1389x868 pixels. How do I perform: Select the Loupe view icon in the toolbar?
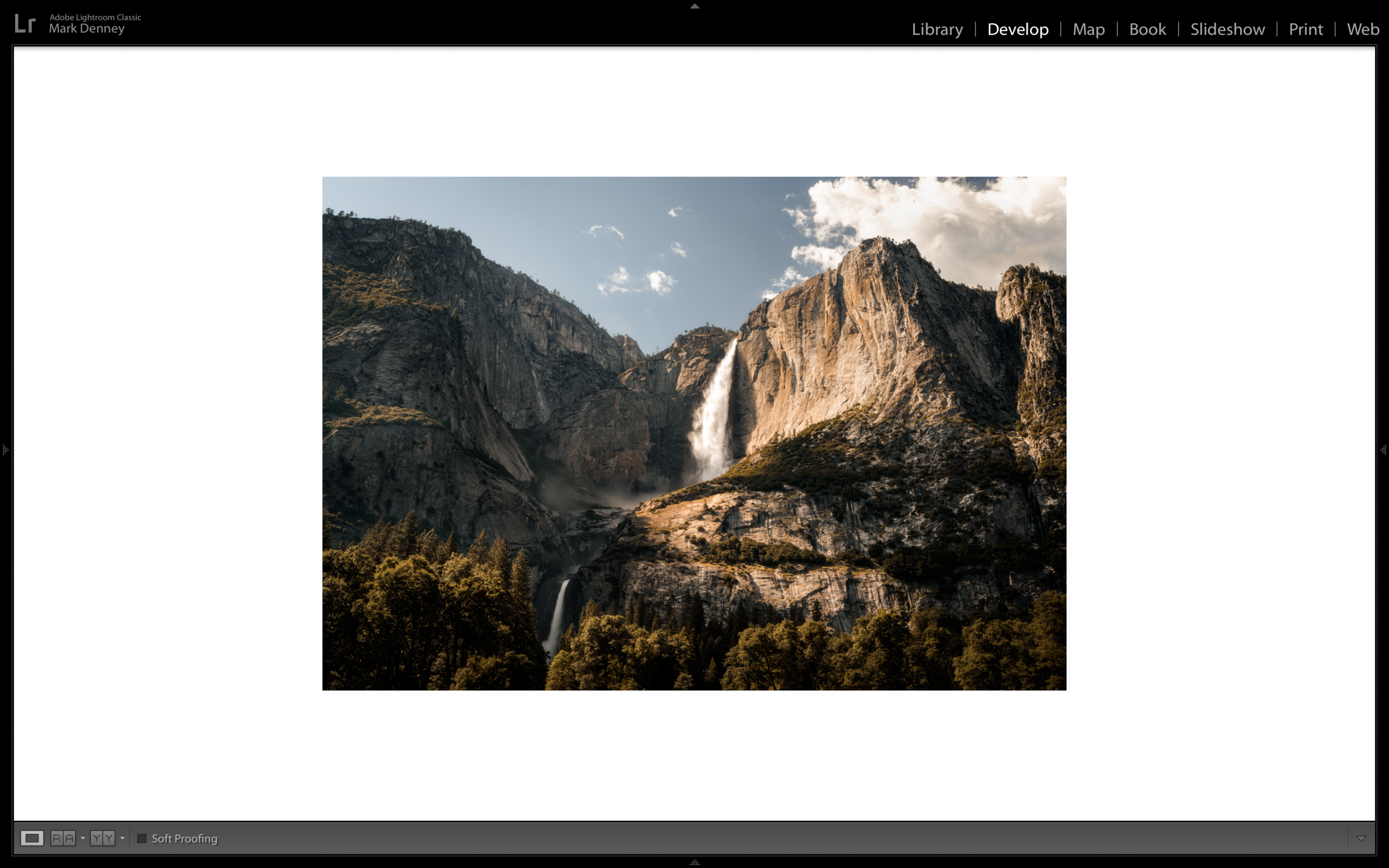[33, 838]
